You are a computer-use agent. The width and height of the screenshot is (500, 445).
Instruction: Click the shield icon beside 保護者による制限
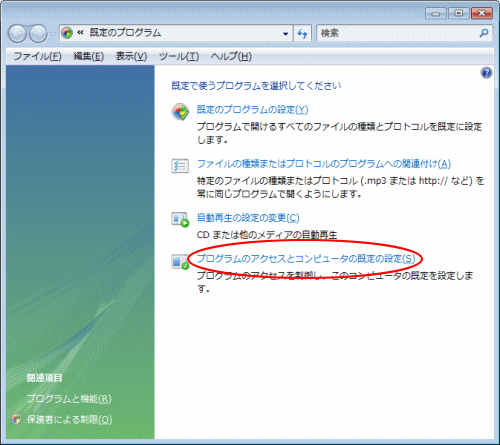click(16, 419)
